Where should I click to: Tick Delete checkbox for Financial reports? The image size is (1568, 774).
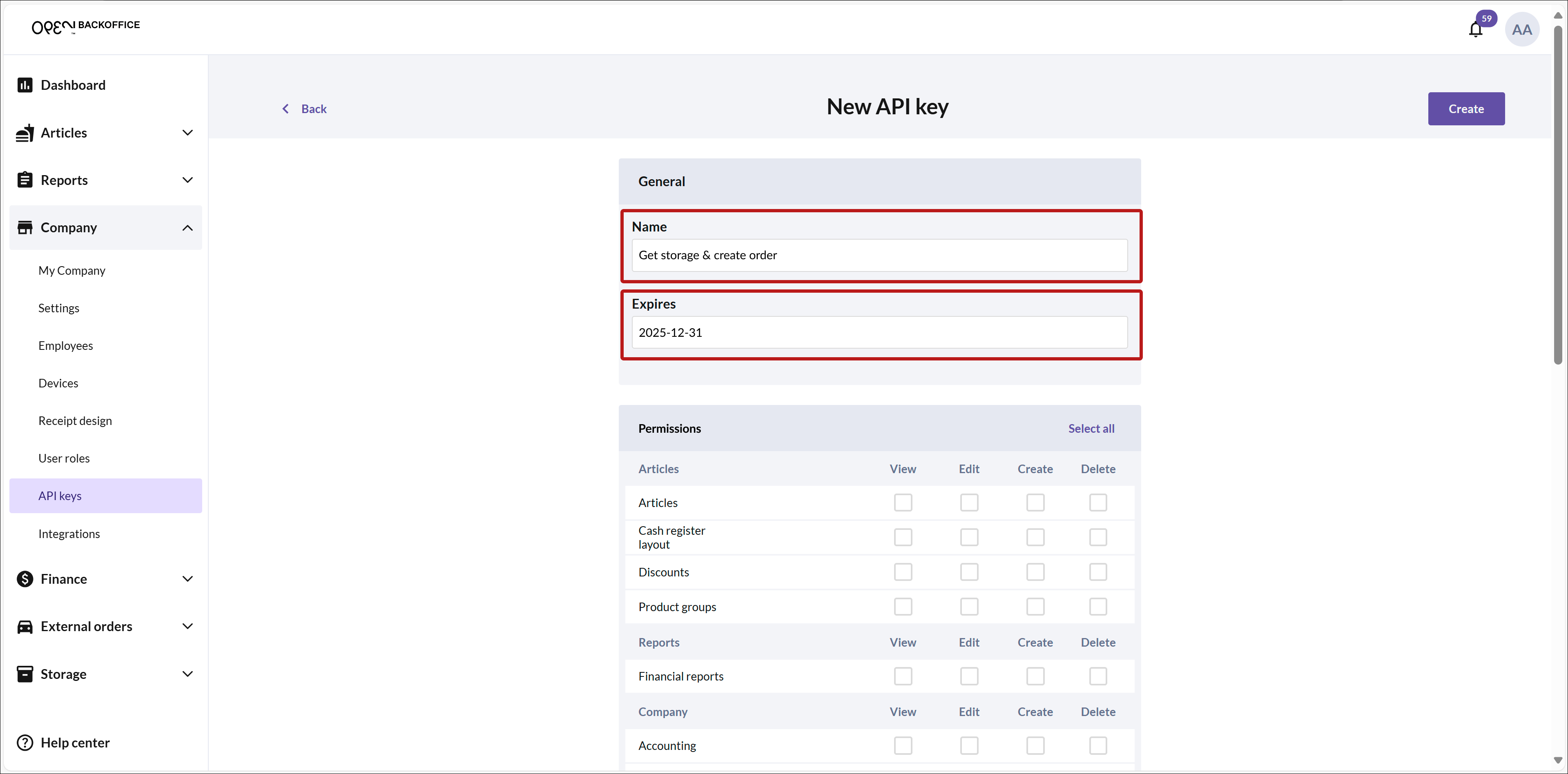(1097, 676)
